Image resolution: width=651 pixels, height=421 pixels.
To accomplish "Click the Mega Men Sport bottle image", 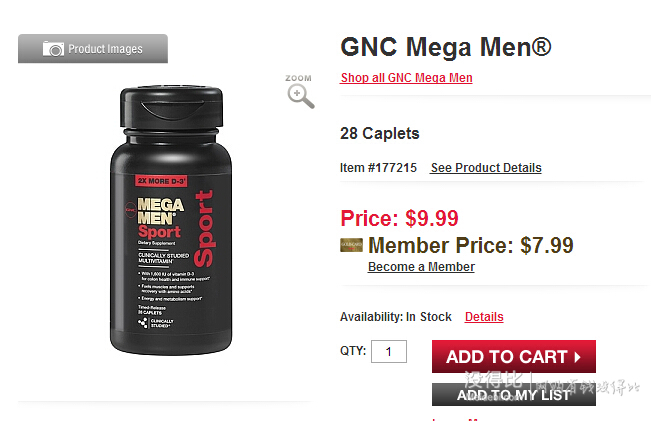I will [x=171, y=220].
